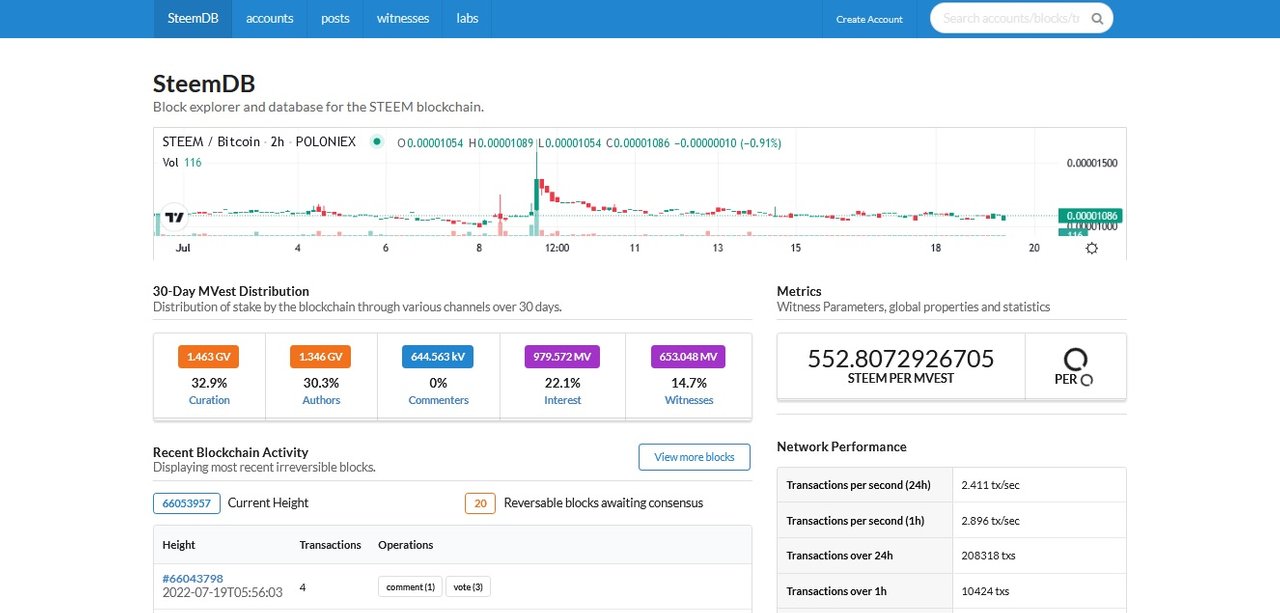This screenshot has height=613, width=1280.
Task: Click the search magnifier icon
Action: coord(1097,18)
